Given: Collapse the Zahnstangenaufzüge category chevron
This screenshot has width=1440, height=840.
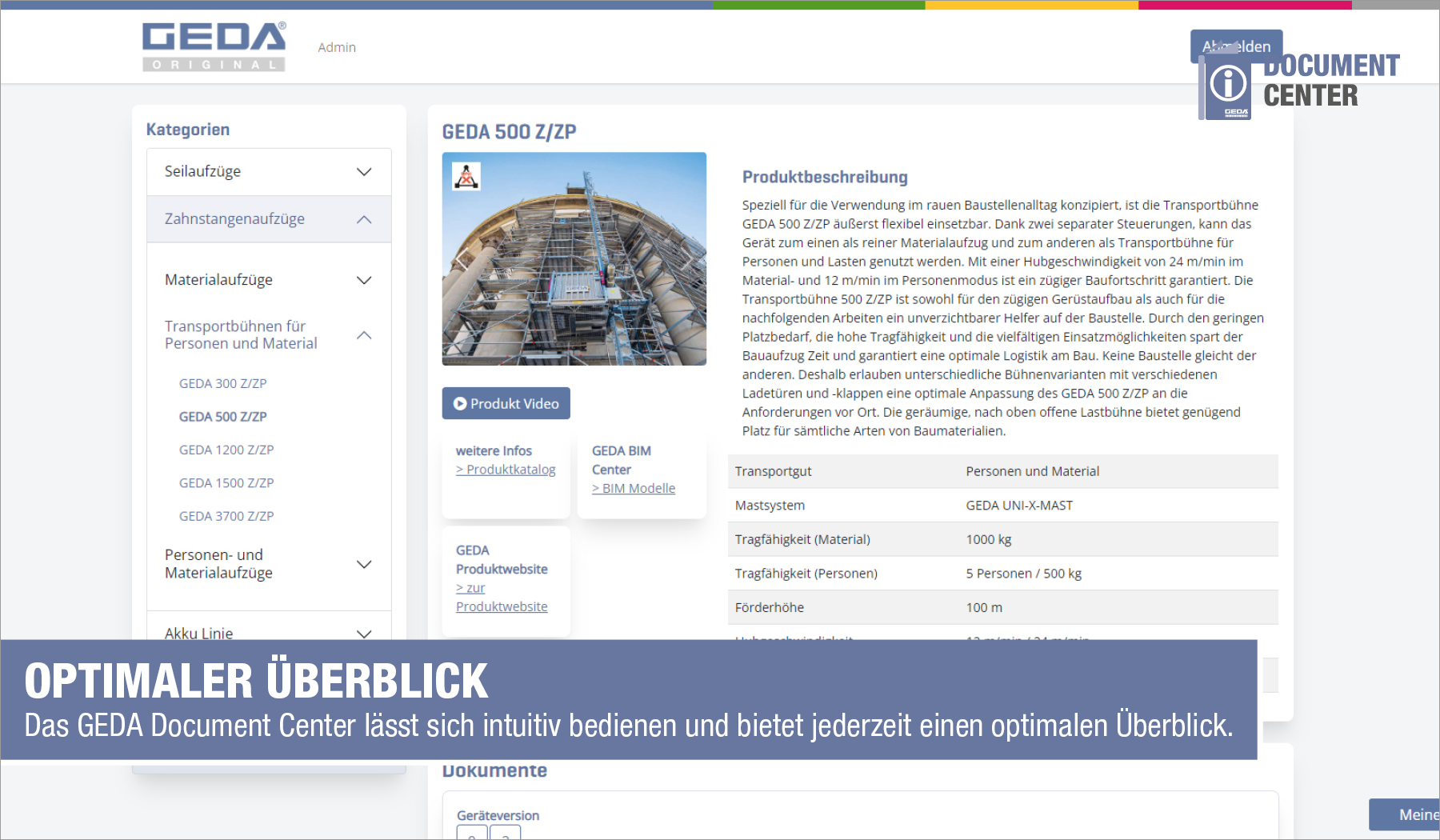Looking at the screenshot, I should [x=364, y=219].
